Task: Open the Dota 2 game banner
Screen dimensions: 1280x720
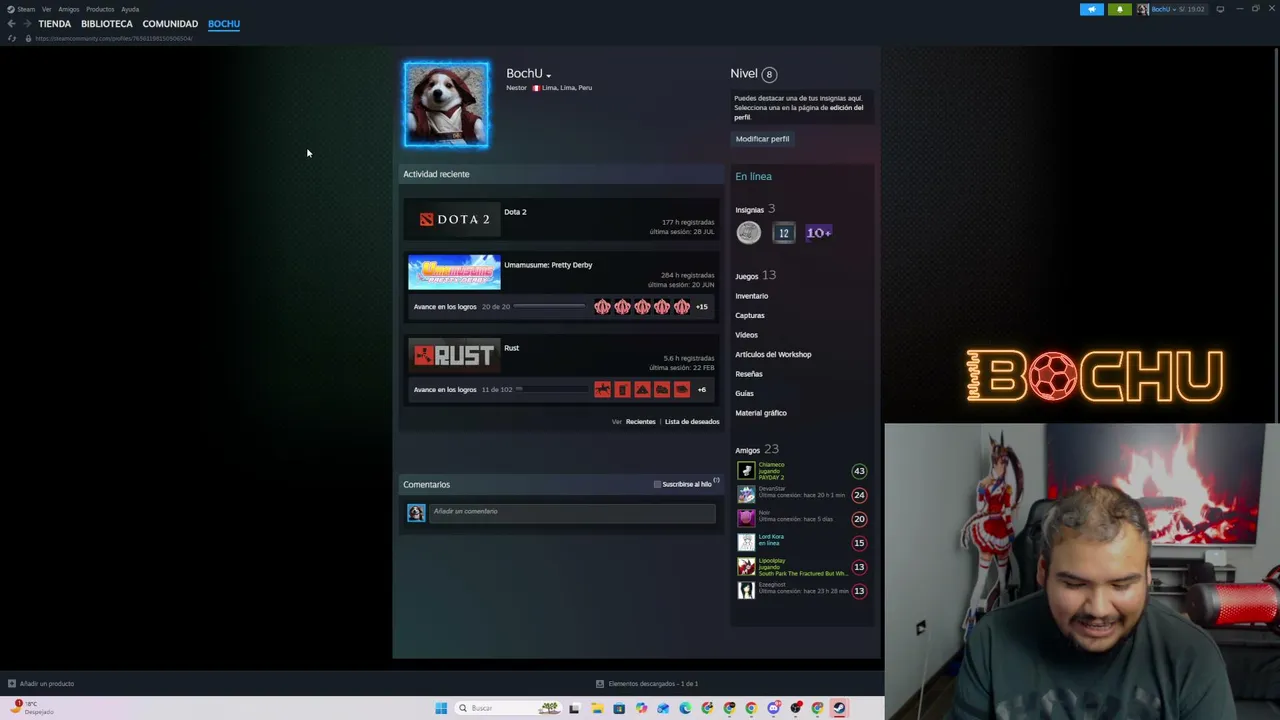Action: pos(454,220)
